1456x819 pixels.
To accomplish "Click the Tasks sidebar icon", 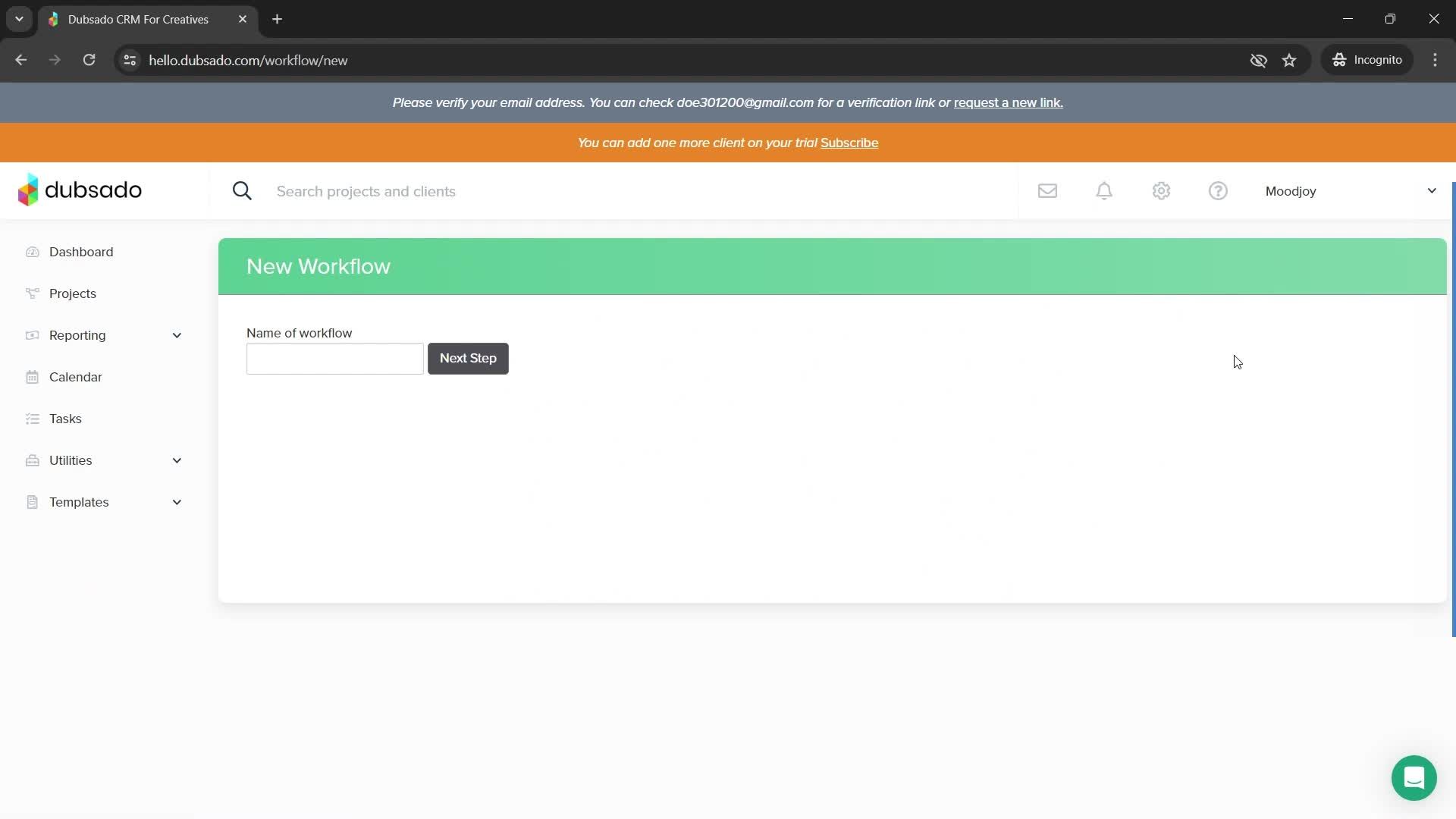I will (32, 419).
